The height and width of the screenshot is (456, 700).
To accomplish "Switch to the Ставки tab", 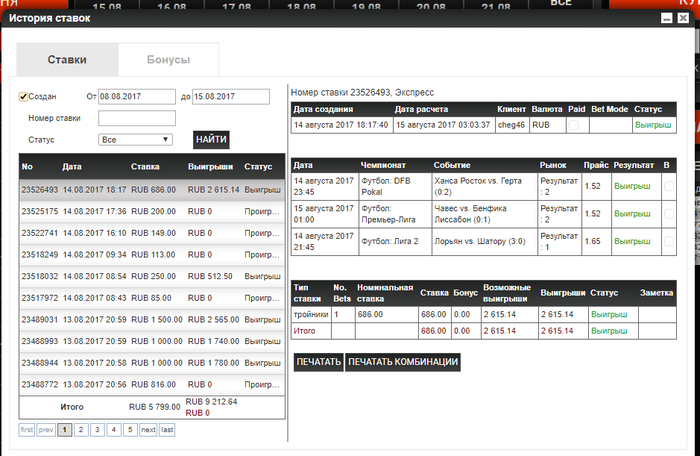I will (67, 59).
